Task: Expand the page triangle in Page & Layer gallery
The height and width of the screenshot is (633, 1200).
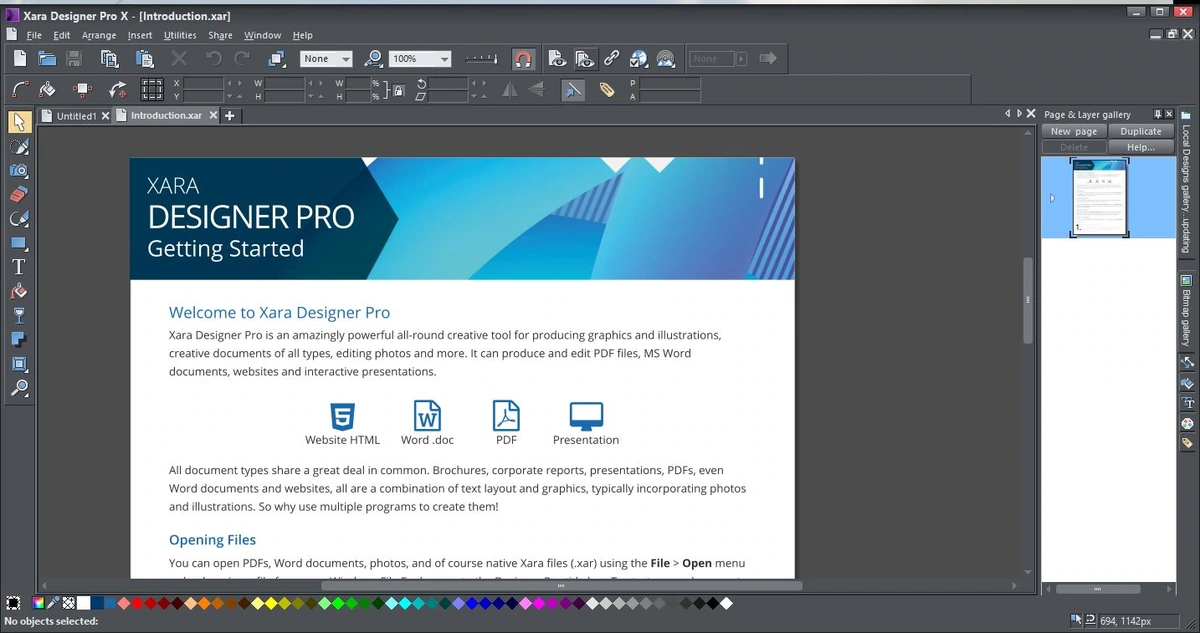Action: click(x=1052, y=198)
